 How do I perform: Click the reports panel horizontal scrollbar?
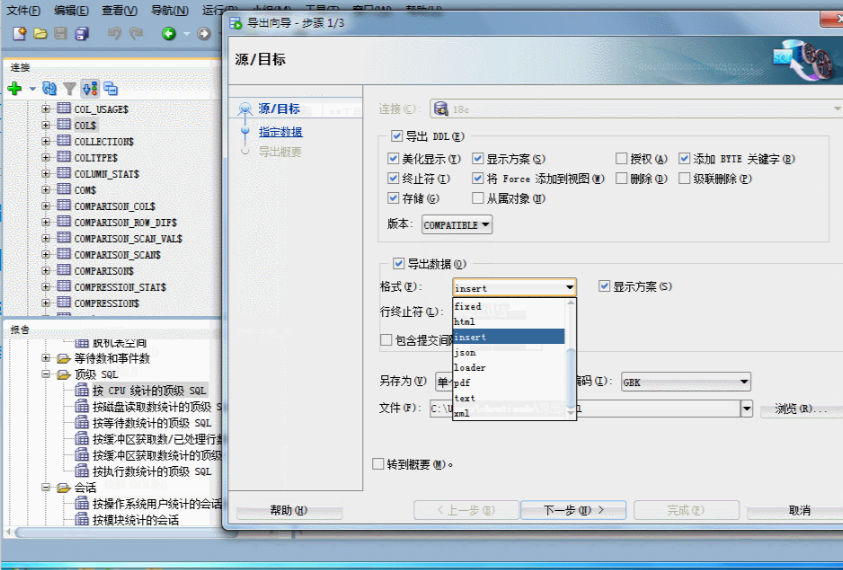[x=125, y=532]
